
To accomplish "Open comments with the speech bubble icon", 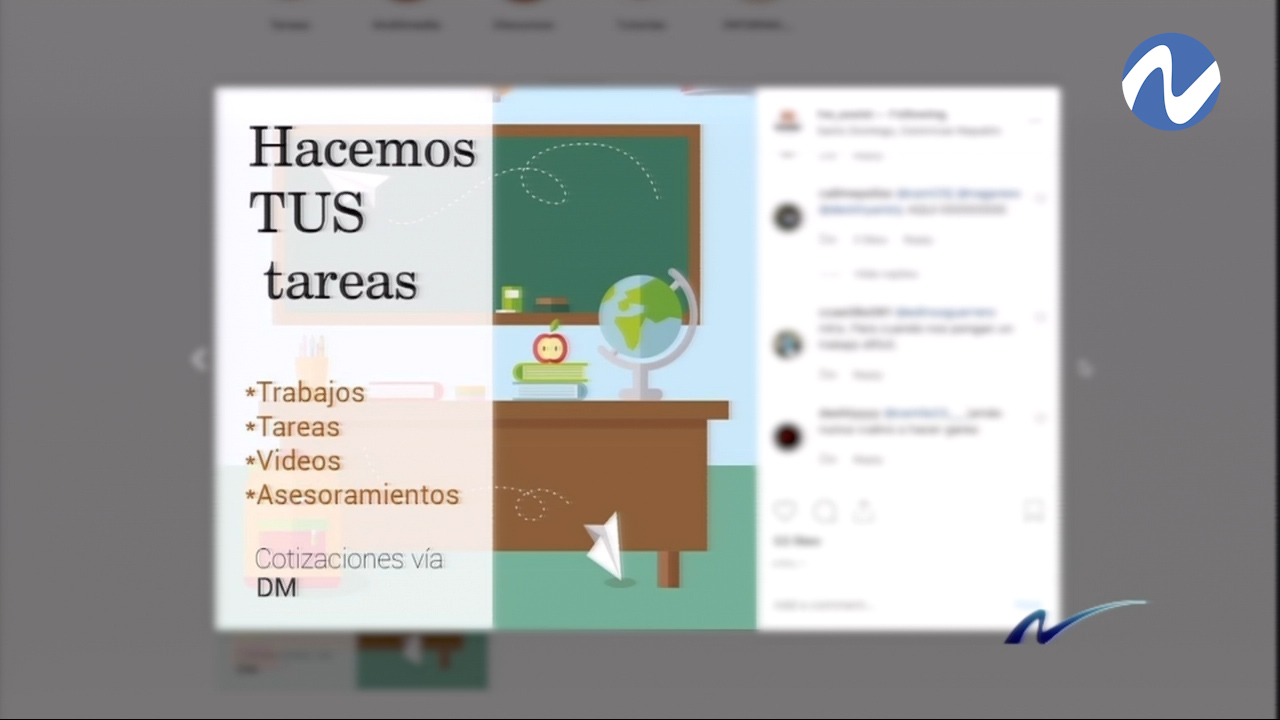I will pos(824,511).
